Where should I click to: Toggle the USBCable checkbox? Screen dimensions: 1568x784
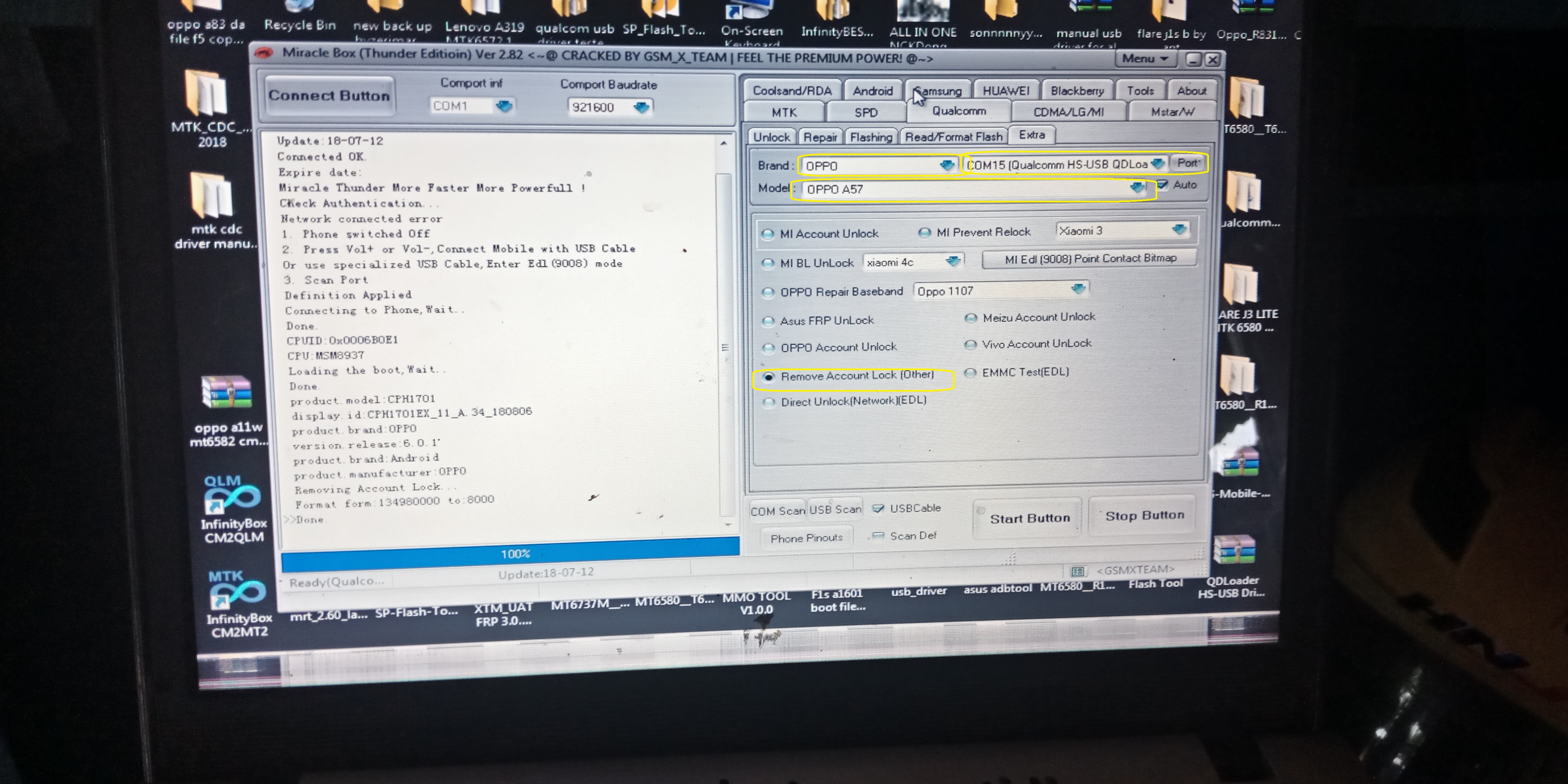tap(878, 509)
